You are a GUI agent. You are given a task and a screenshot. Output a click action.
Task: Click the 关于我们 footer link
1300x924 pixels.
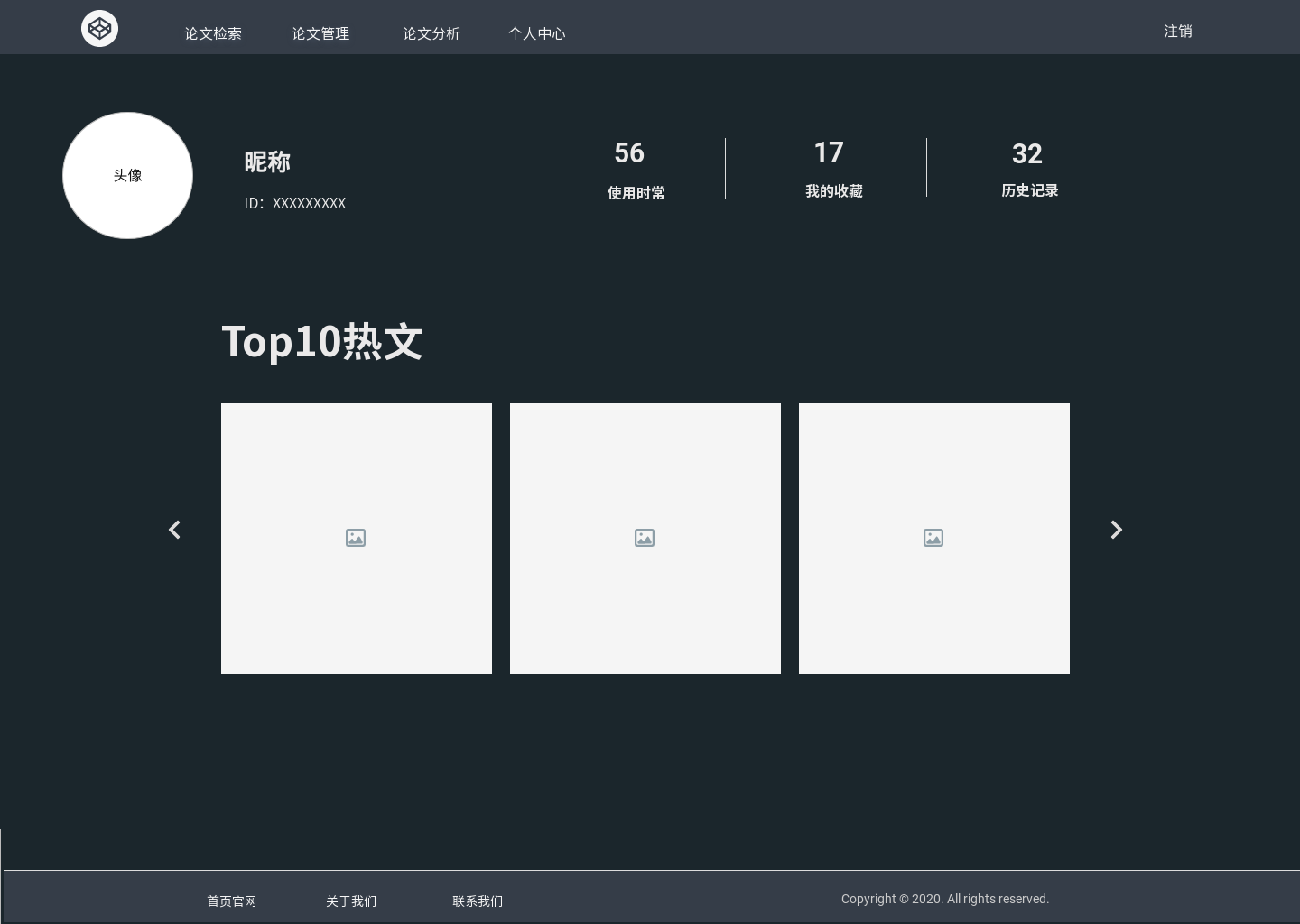pos(351,901)
